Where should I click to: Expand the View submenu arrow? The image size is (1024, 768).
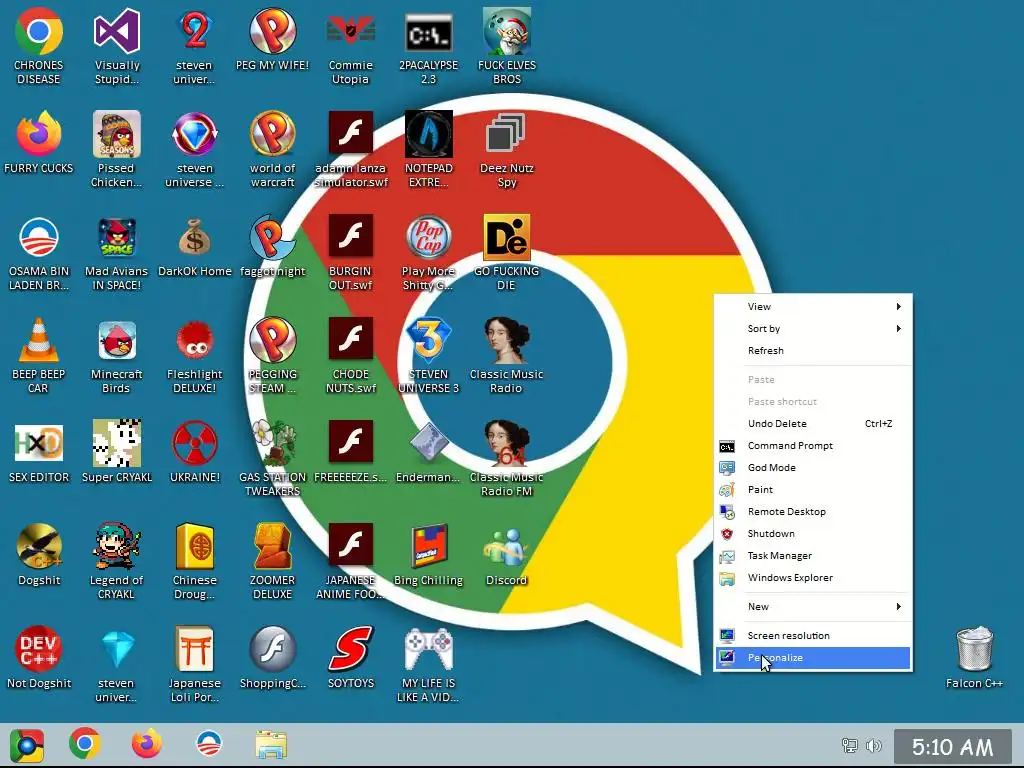899,306
